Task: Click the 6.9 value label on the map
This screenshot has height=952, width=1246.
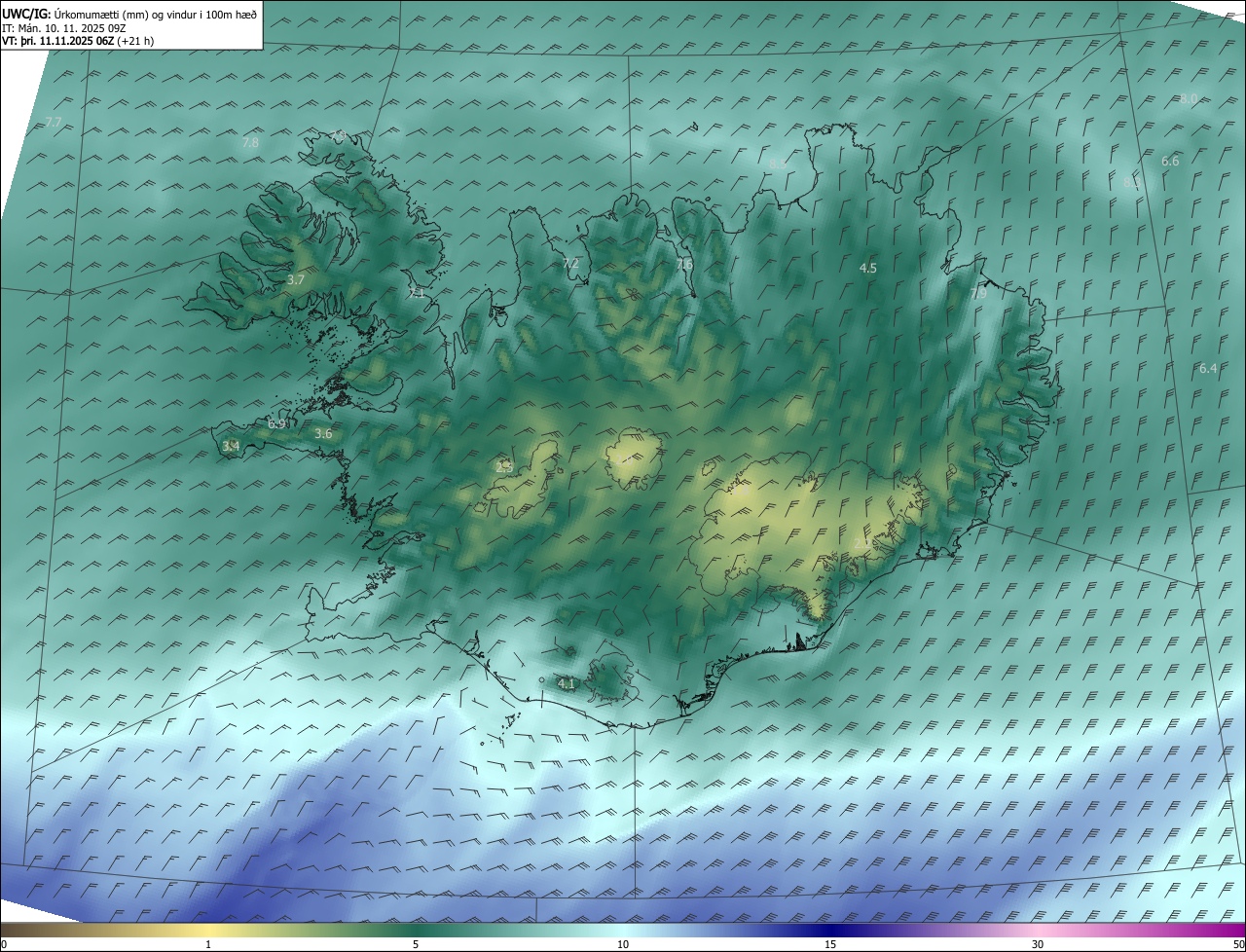Action: [276, 423]
